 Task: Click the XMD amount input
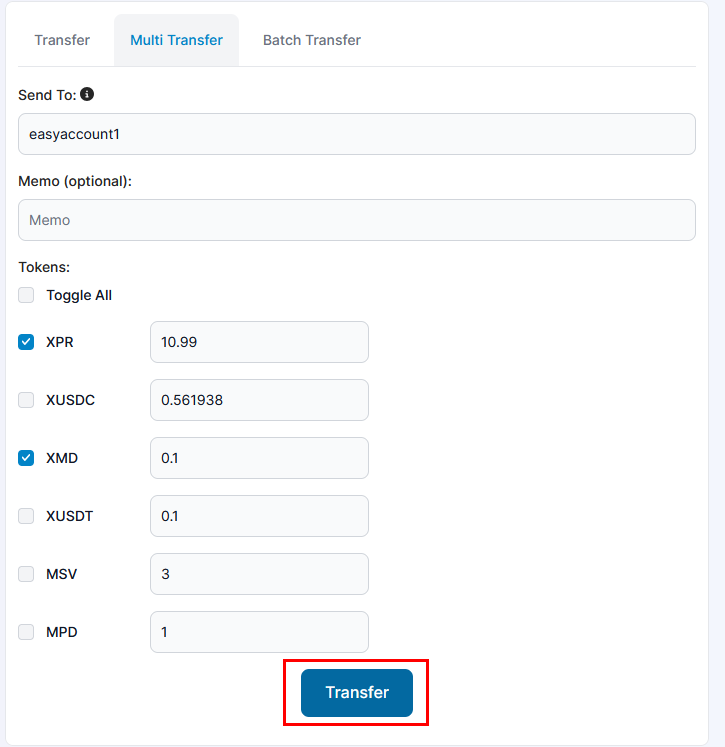[259, 458]
